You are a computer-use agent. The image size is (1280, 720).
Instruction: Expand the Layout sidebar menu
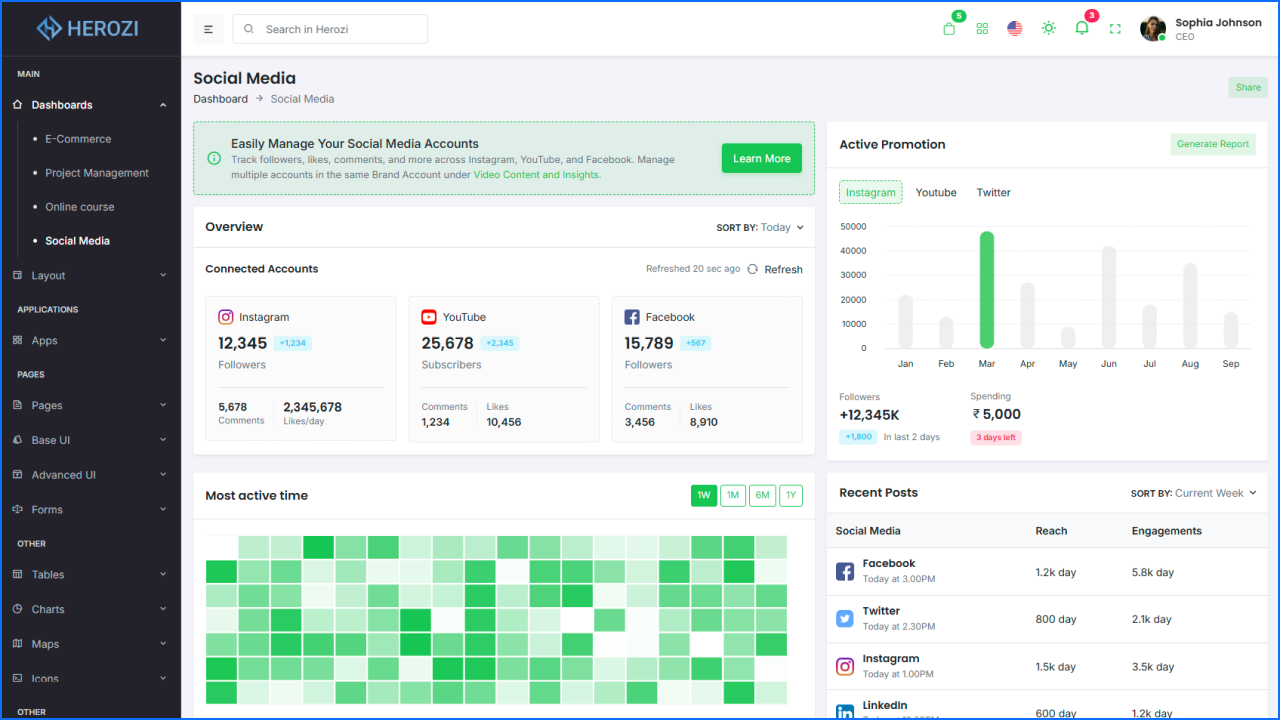90,276
